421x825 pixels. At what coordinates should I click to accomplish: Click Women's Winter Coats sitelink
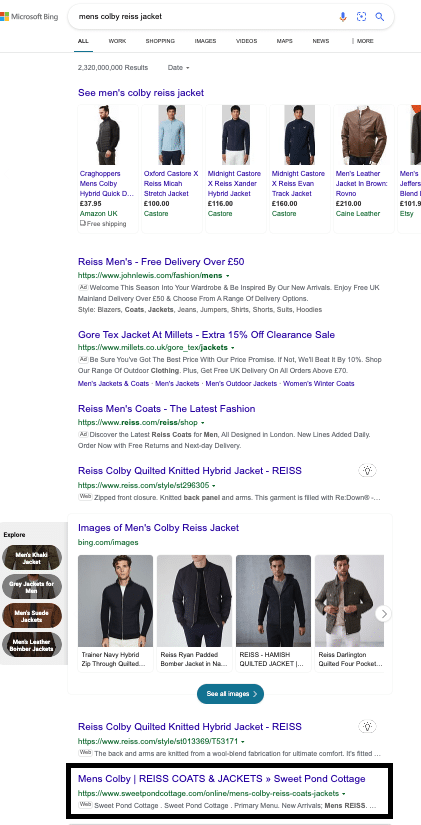pos(319,384)
